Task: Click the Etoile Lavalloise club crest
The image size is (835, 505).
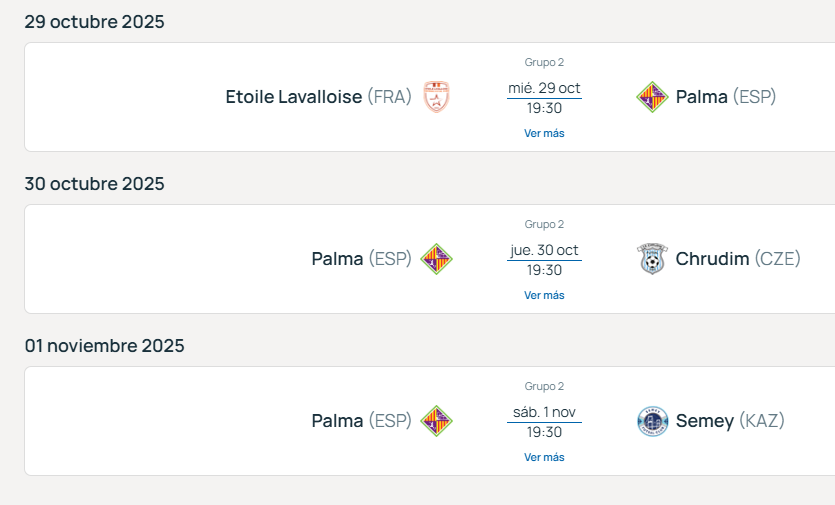Action: coord(436,97)
